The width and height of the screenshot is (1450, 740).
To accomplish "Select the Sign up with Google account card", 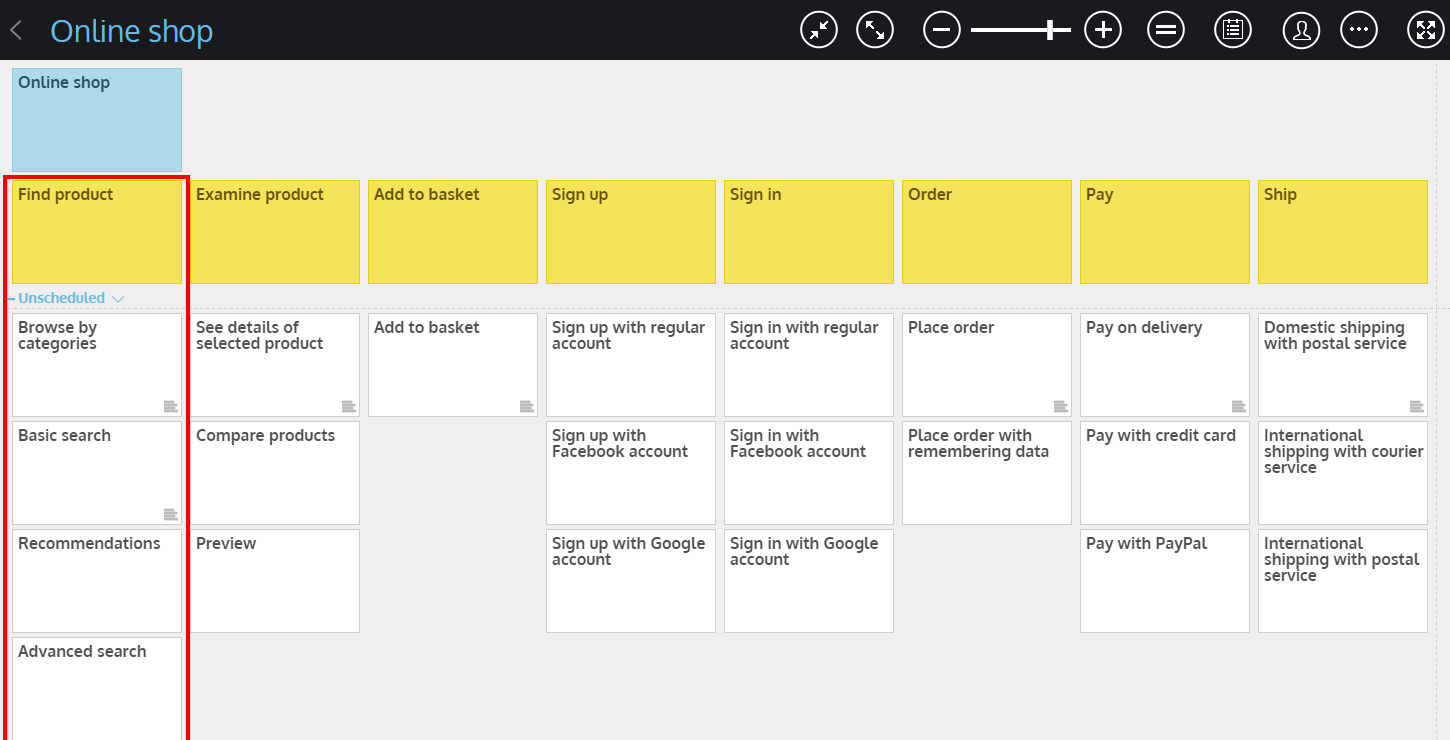I will click(x=630, y=581).
